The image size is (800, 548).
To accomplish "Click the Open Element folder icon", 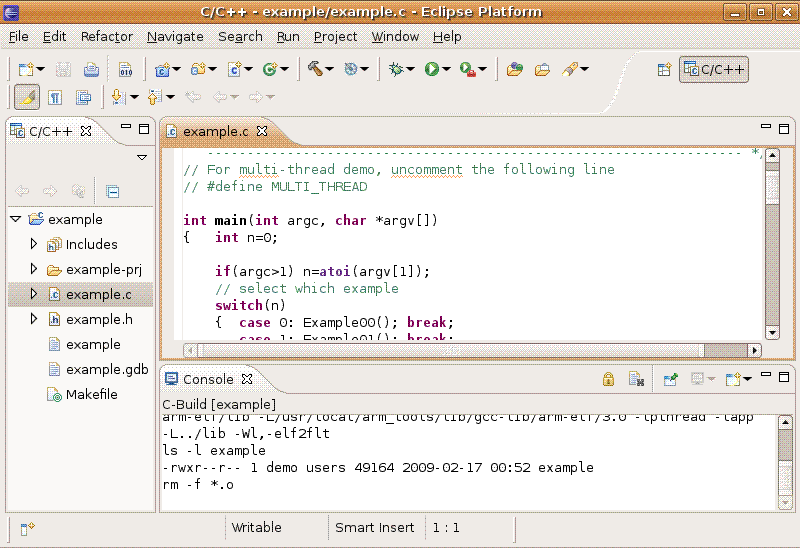I will click(542, 69).
